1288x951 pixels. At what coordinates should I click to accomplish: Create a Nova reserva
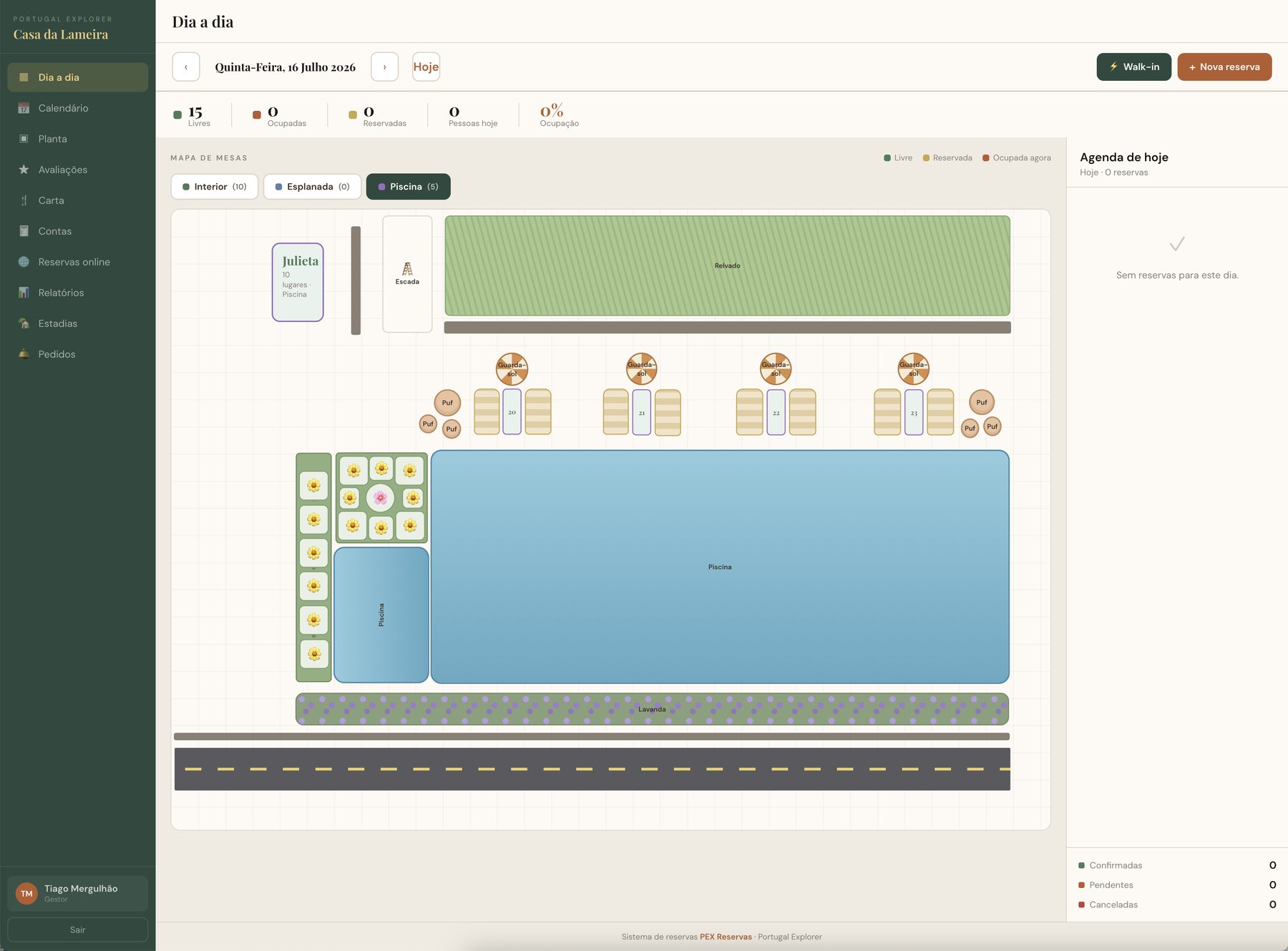pos(1224,67)
